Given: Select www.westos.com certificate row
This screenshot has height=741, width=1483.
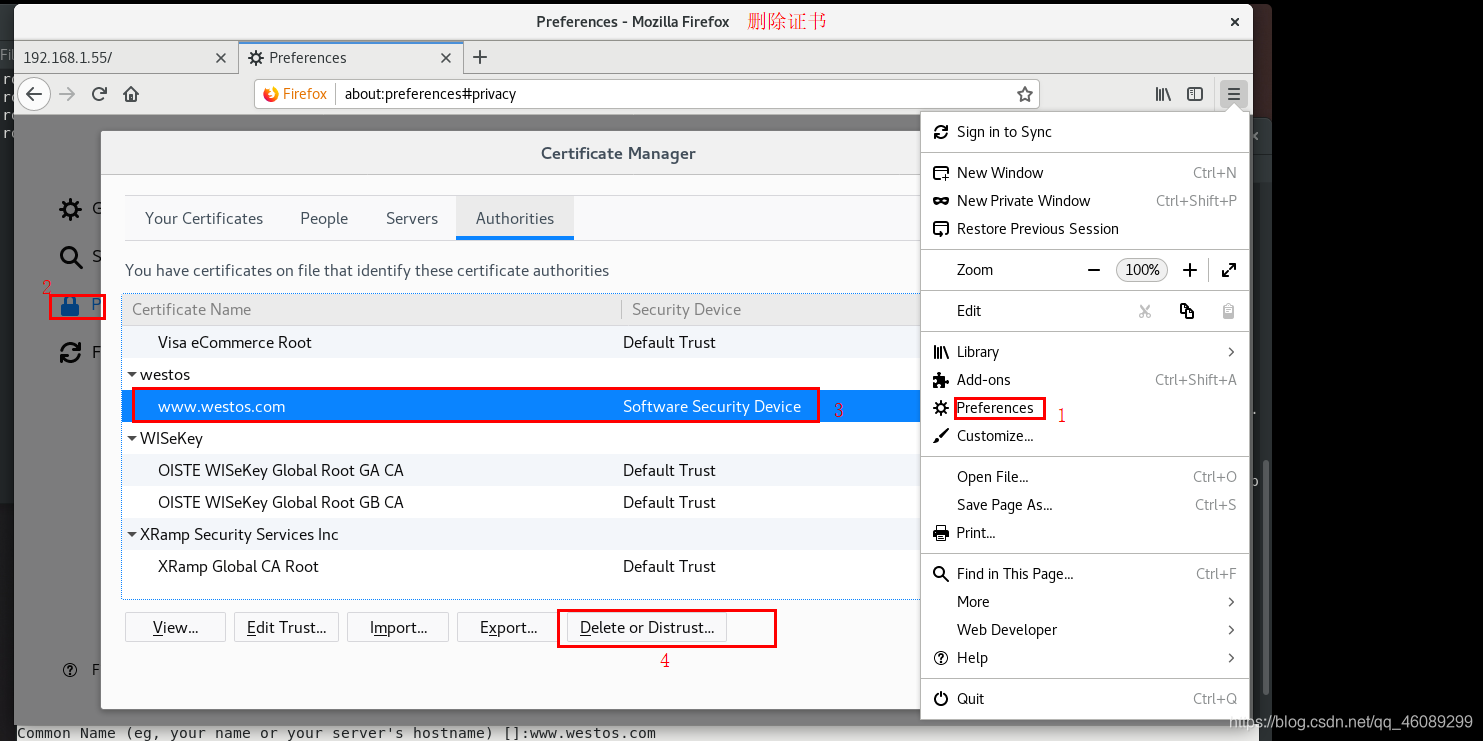Looking at the screenshot, I should 521,406.
